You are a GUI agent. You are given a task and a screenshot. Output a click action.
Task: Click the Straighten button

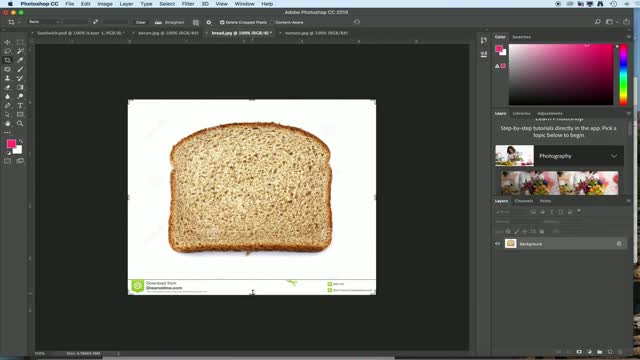click(x=170, y=22)
